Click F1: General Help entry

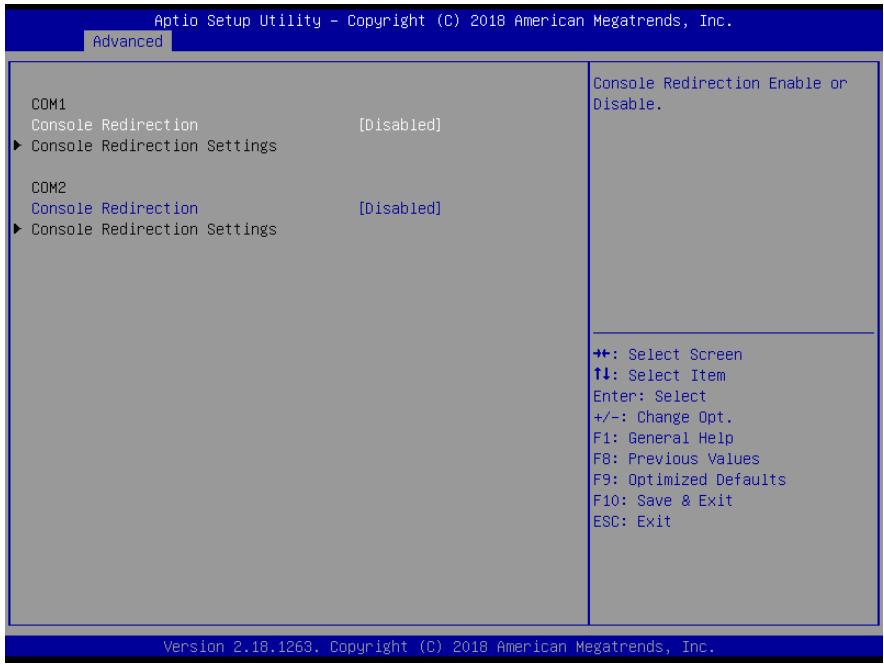663,438
